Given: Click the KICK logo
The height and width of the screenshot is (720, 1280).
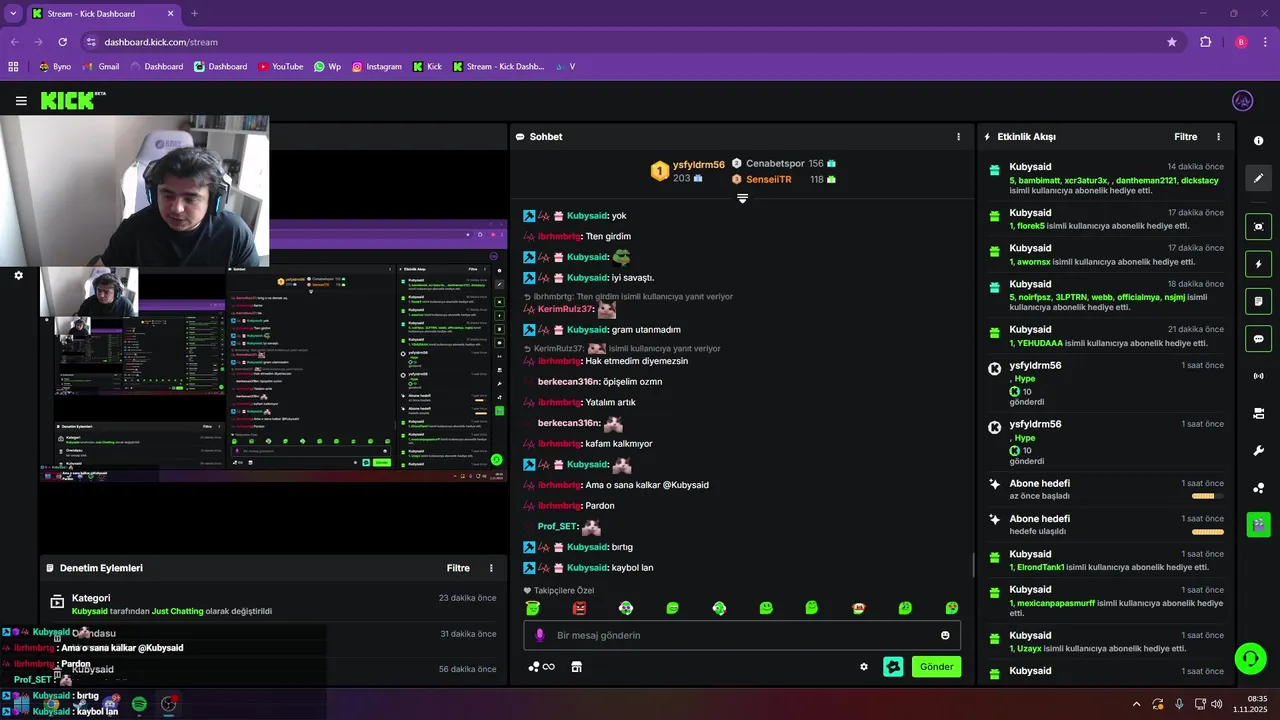Looking at the screenshot, I should tap(73, 100).
